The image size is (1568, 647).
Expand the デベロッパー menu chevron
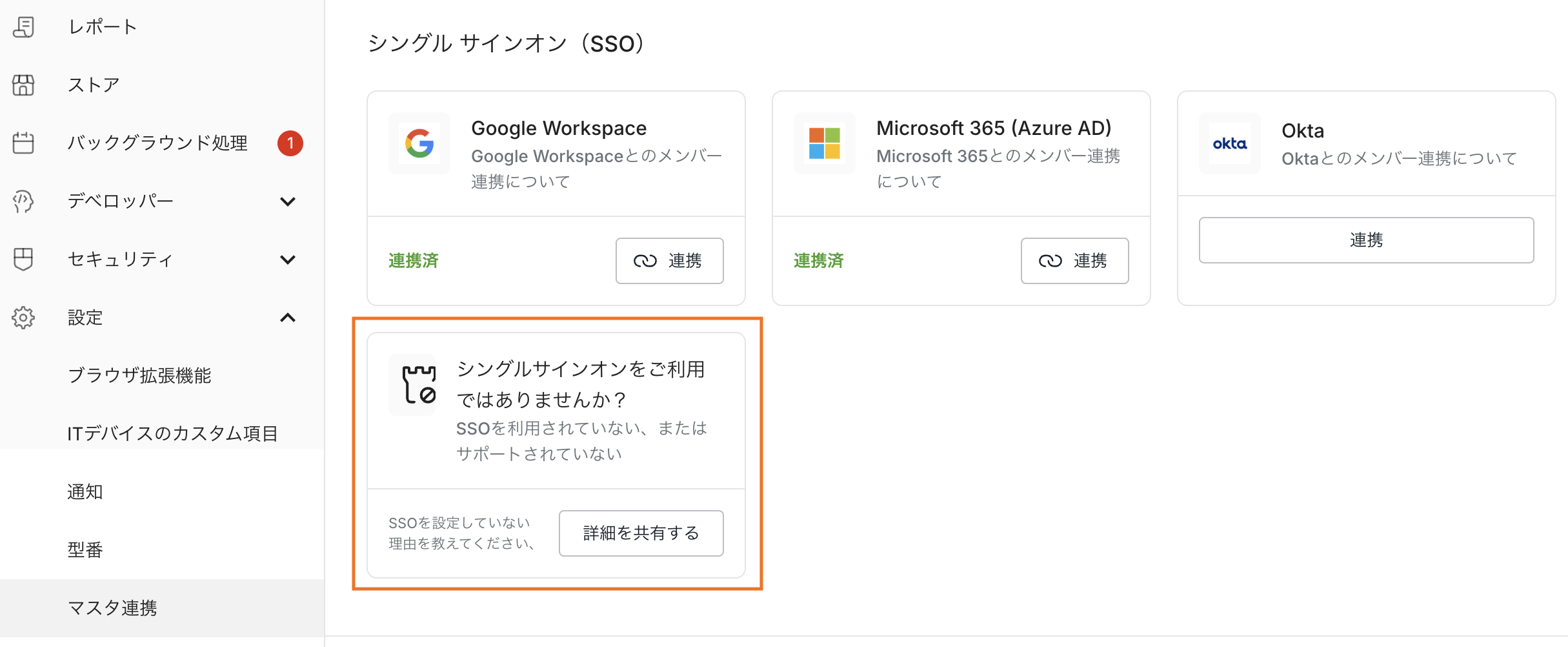288,201
